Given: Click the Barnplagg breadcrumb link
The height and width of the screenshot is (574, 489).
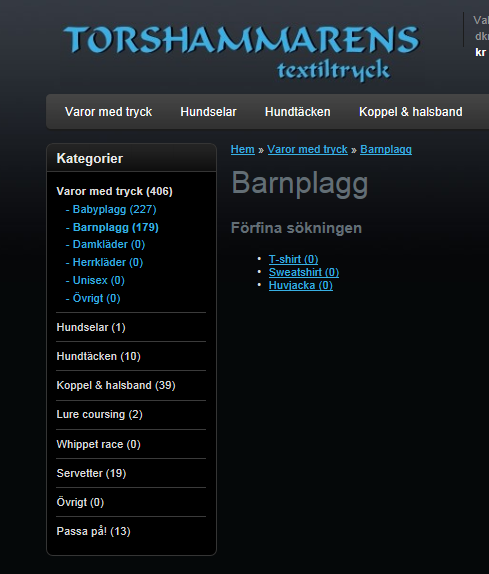Looking at the screenshot, I should [x=386, y=149].
